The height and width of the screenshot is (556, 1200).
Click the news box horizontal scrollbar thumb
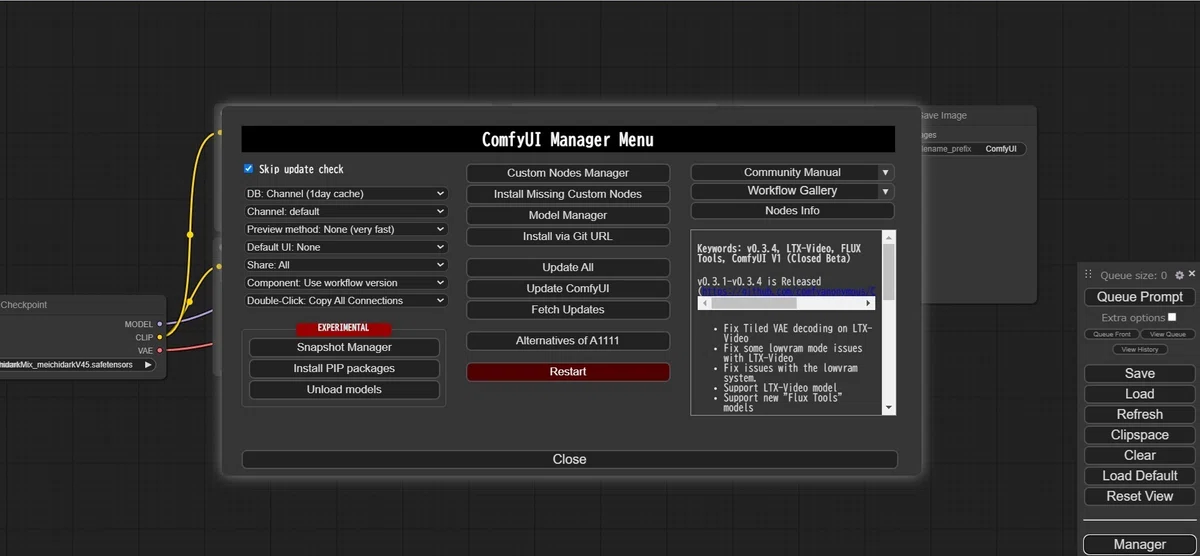754,302
